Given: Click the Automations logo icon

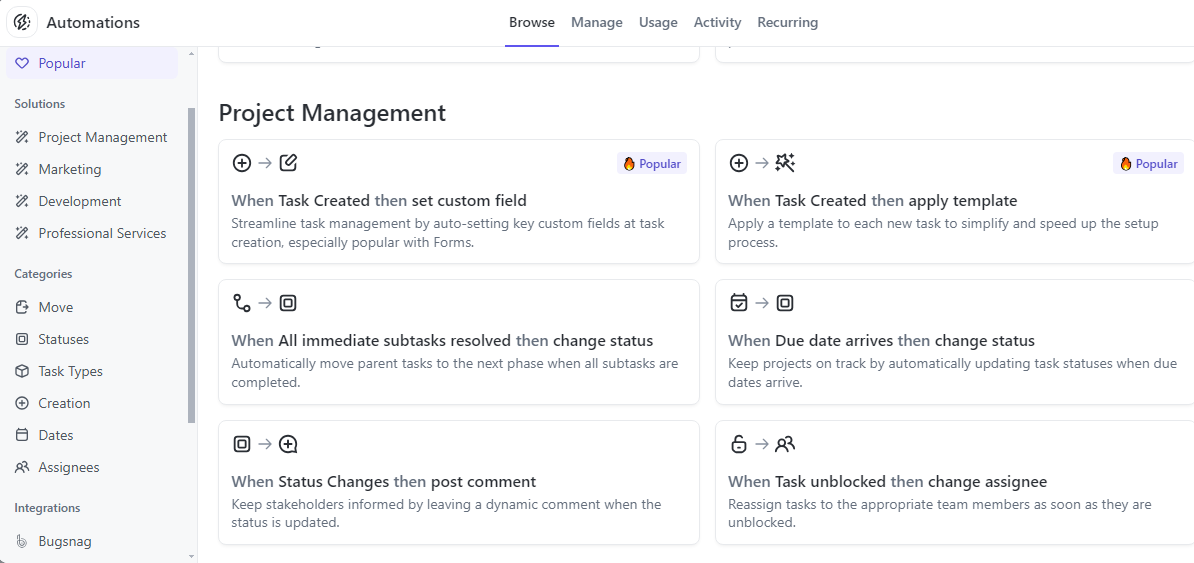Looking at the screenshot, I should click(x=22, y=22).
